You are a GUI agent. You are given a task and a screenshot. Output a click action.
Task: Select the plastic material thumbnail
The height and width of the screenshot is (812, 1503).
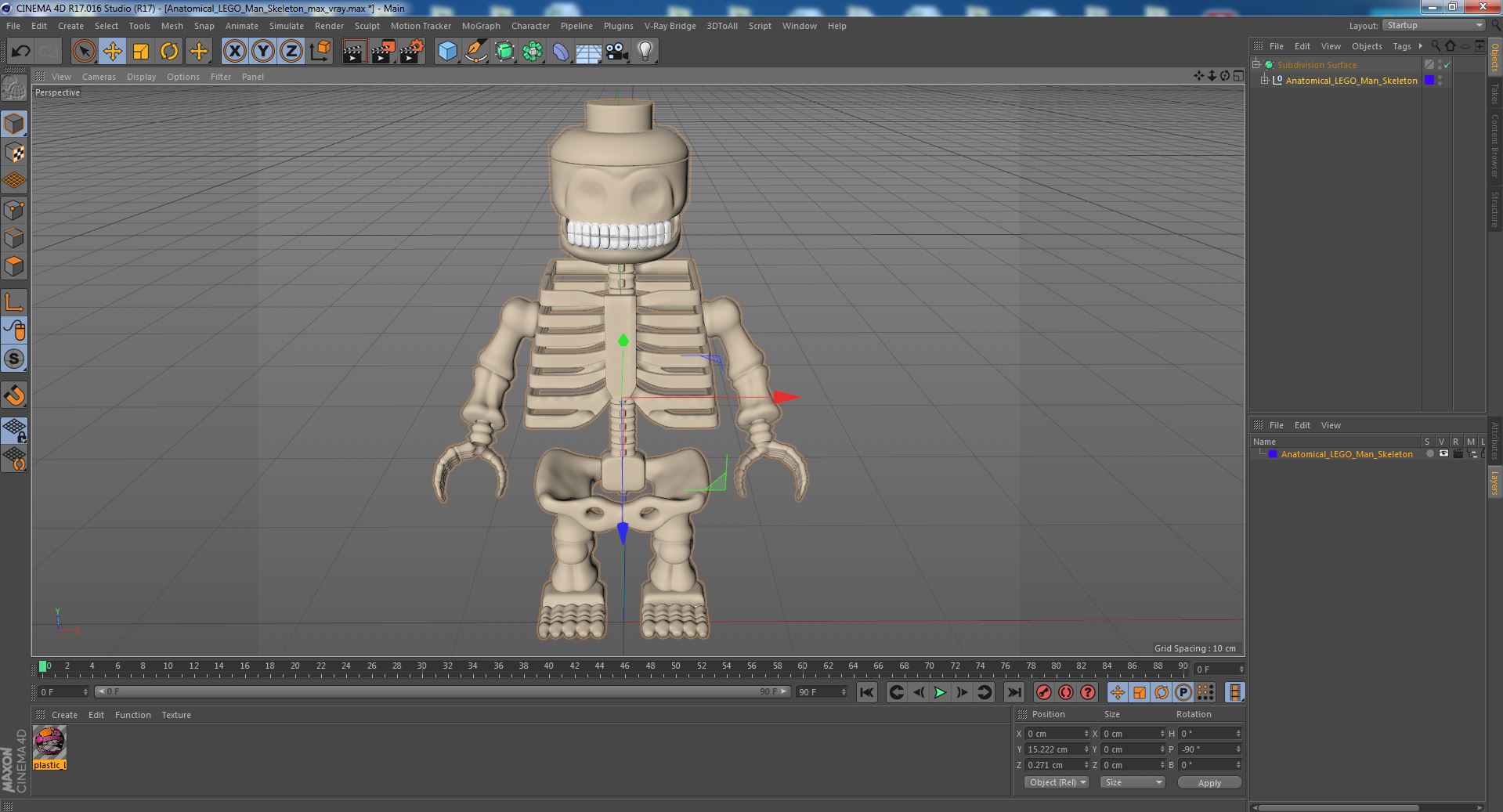click(x=49, y=742)
